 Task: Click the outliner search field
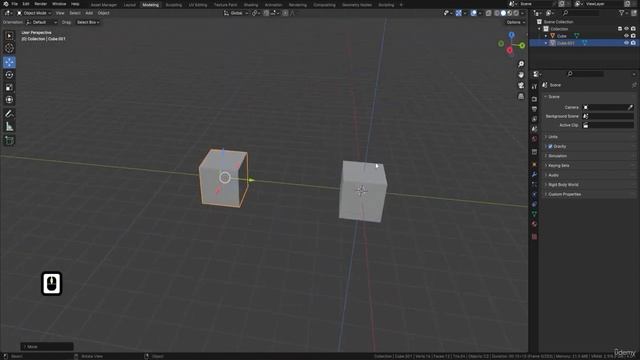pos(582,13)
